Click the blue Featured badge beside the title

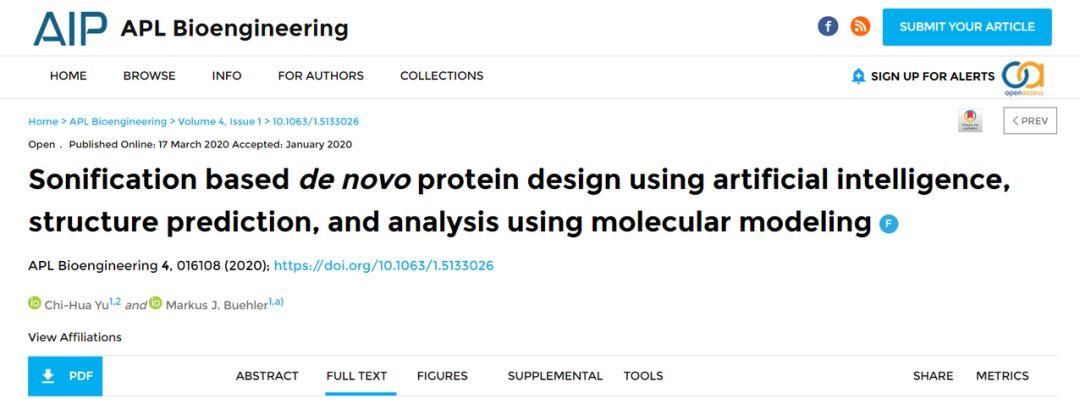[x=889, y=224]
